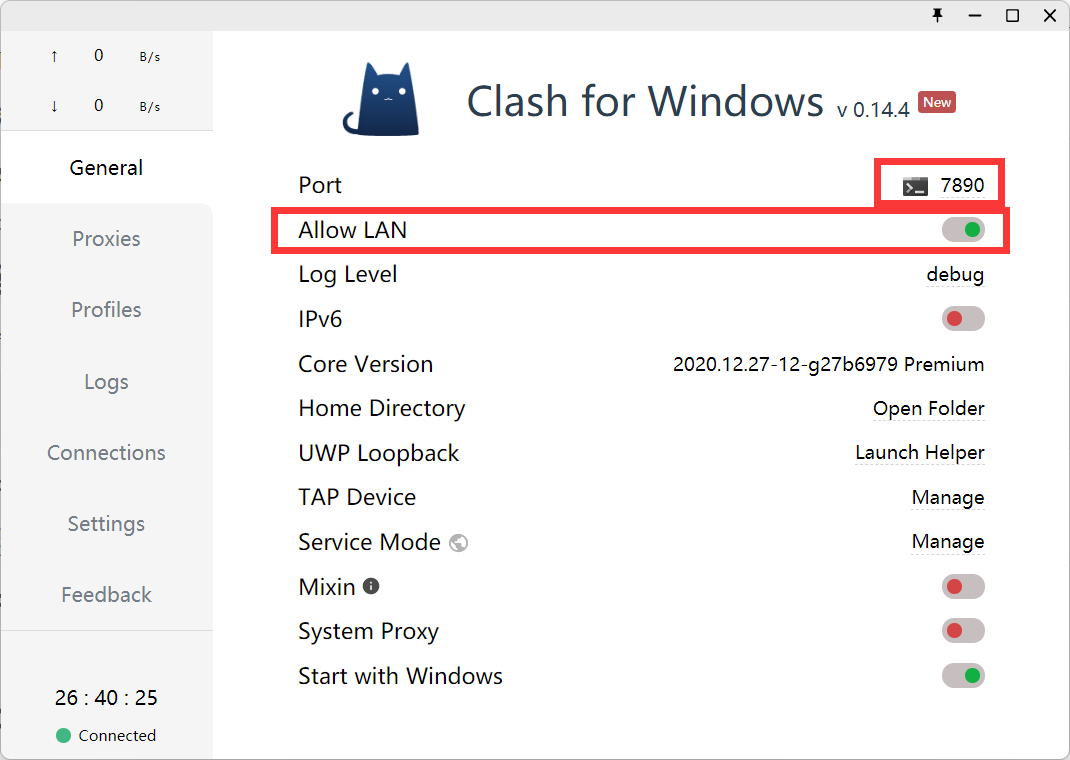
Task: Click Open Folder for Home Directory
Action: tap(928, 408)
